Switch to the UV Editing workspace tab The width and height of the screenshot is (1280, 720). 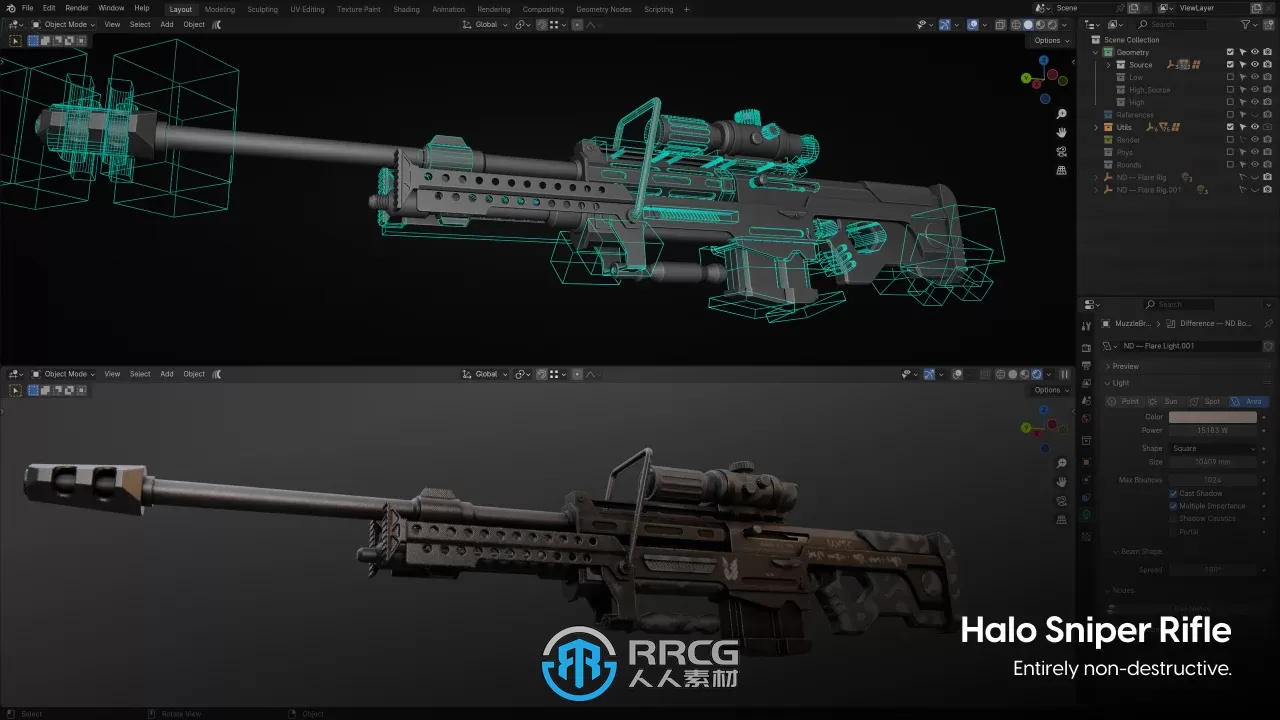tap(307, 9)
